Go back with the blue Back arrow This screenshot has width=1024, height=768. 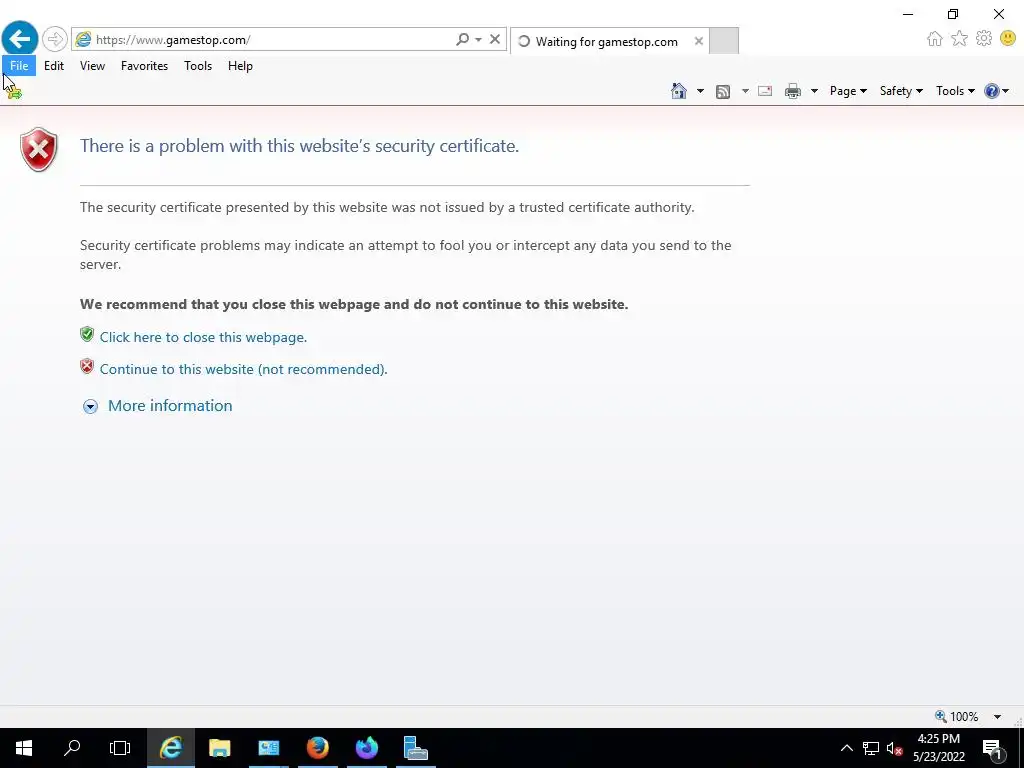coord(20,39)
